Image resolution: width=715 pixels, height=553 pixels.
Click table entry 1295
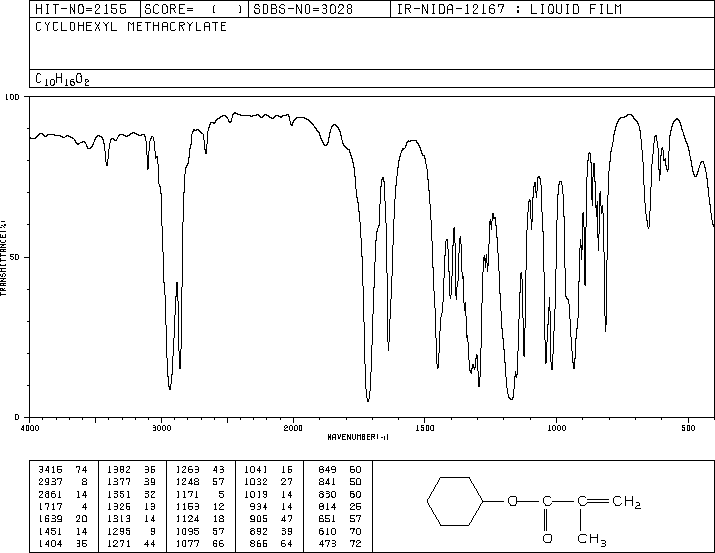(x=119, y=531)
